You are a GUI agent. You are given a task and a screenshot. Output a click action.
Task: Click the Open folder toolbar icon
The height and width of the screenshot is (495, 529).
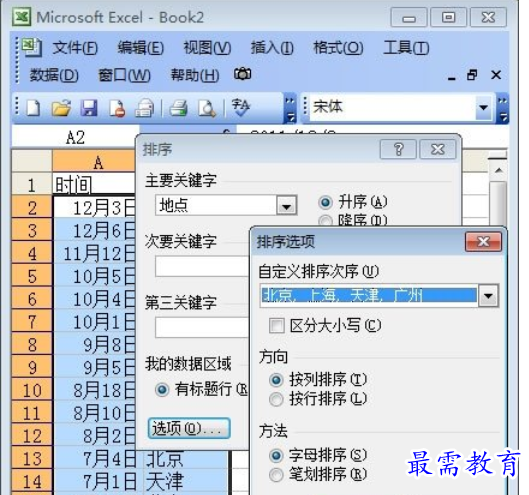point(61,108)
